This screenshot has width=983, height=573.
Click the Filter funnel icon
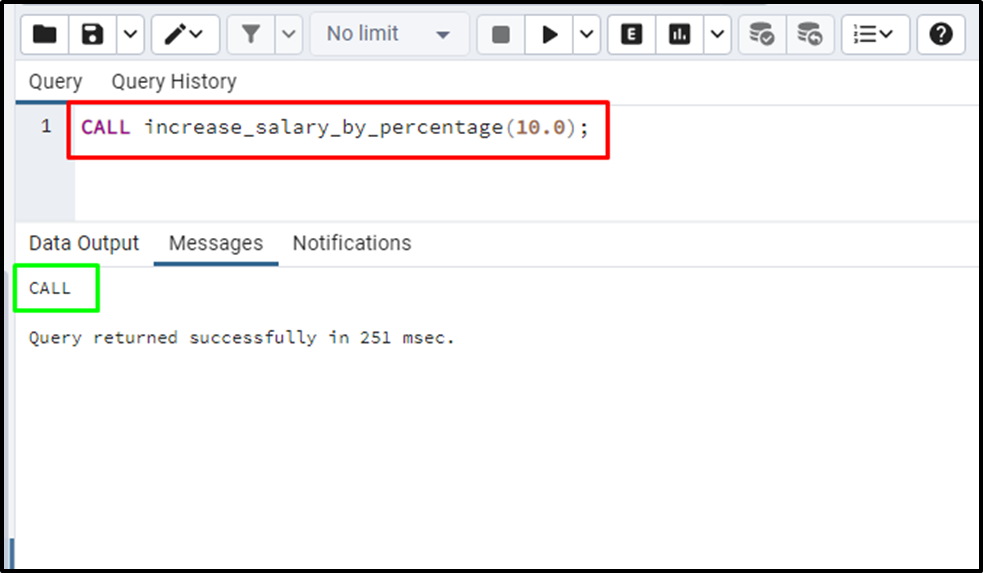tap(250, 34)
